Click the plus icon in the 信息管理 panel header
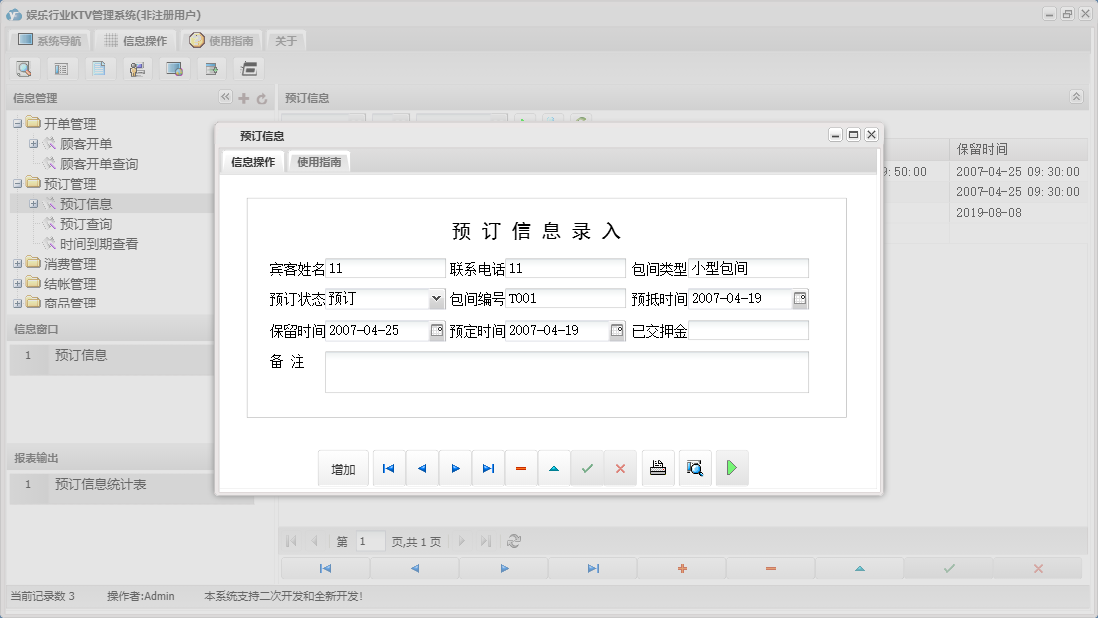Viewport: 1098px width, 618px height. tap(243, 98)
